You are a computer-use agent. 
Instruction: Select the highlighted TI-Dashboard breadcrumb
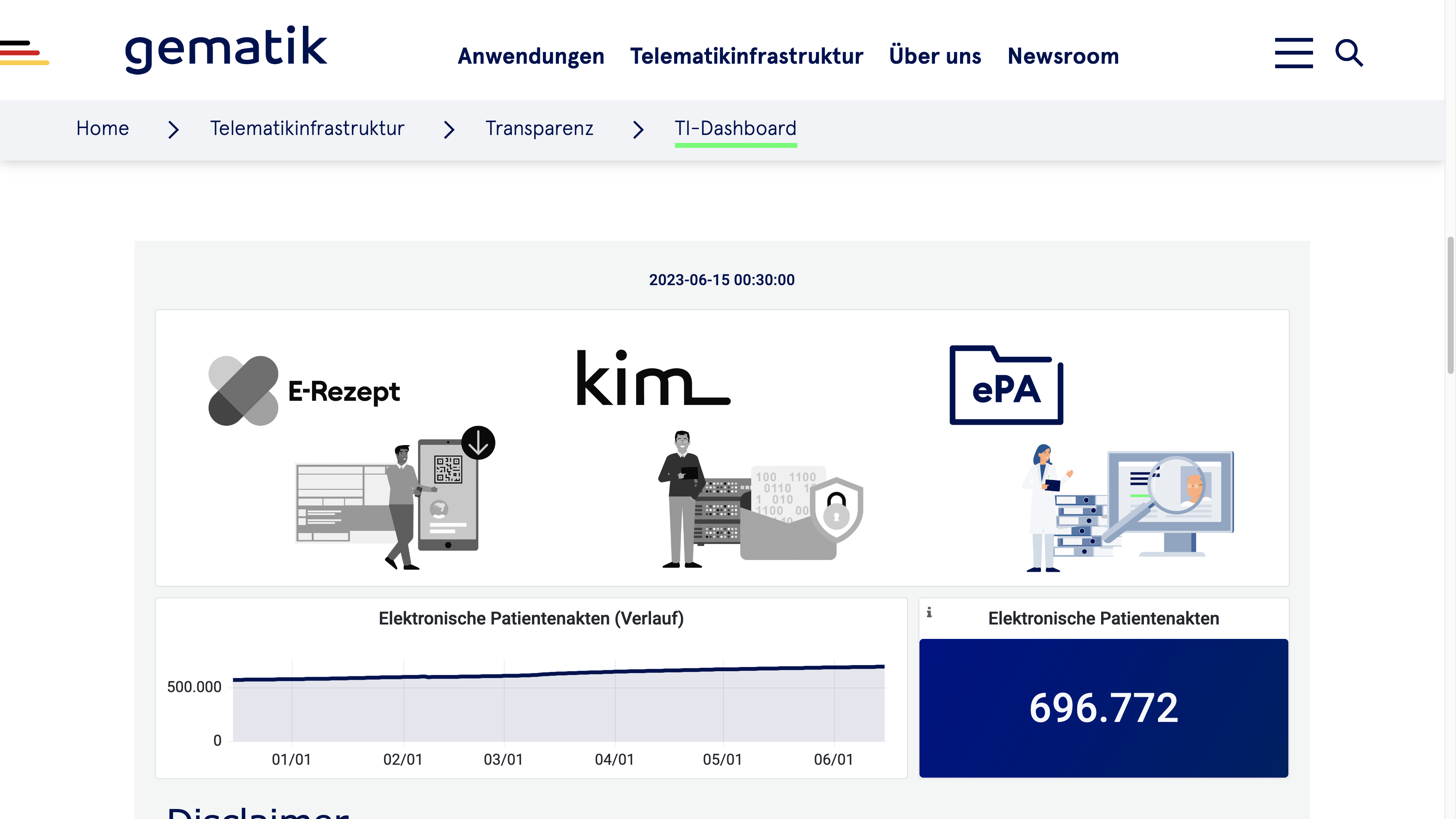[x=735, y=128]
